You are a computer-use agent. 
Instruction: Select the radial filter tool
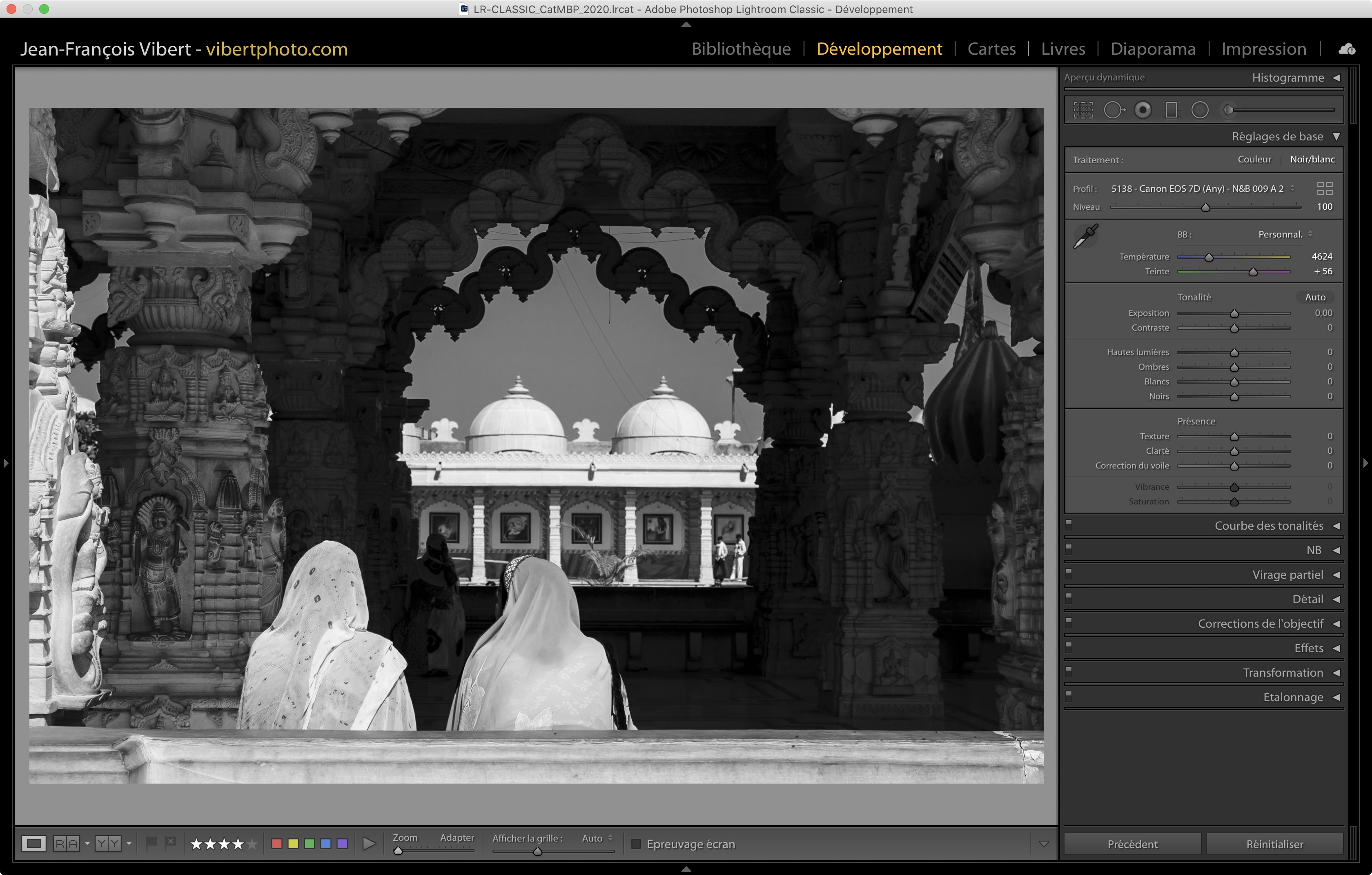1200,110
